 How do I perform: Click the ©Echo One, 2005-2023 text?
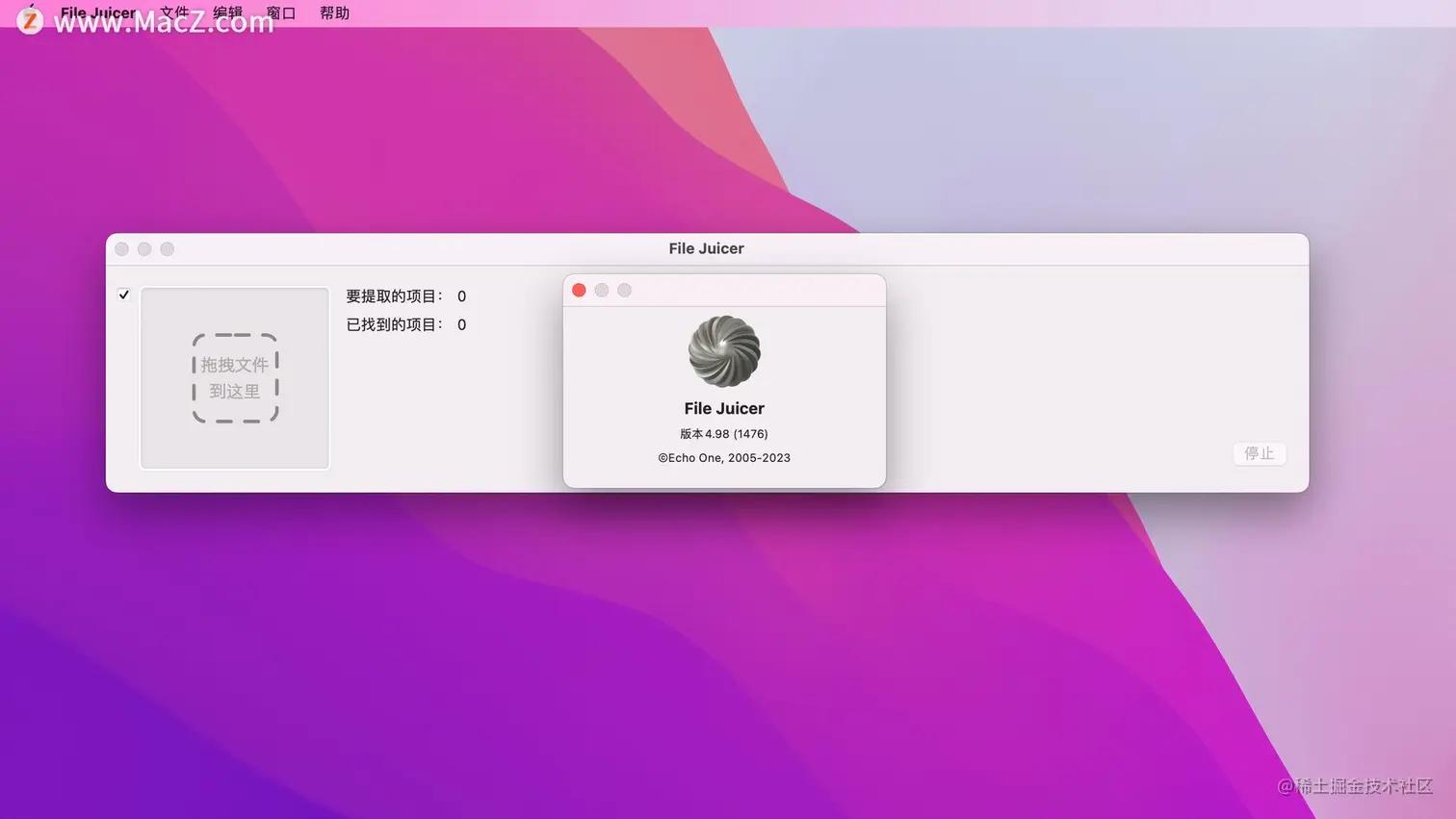pyautogui.click(x=724, y=458)
